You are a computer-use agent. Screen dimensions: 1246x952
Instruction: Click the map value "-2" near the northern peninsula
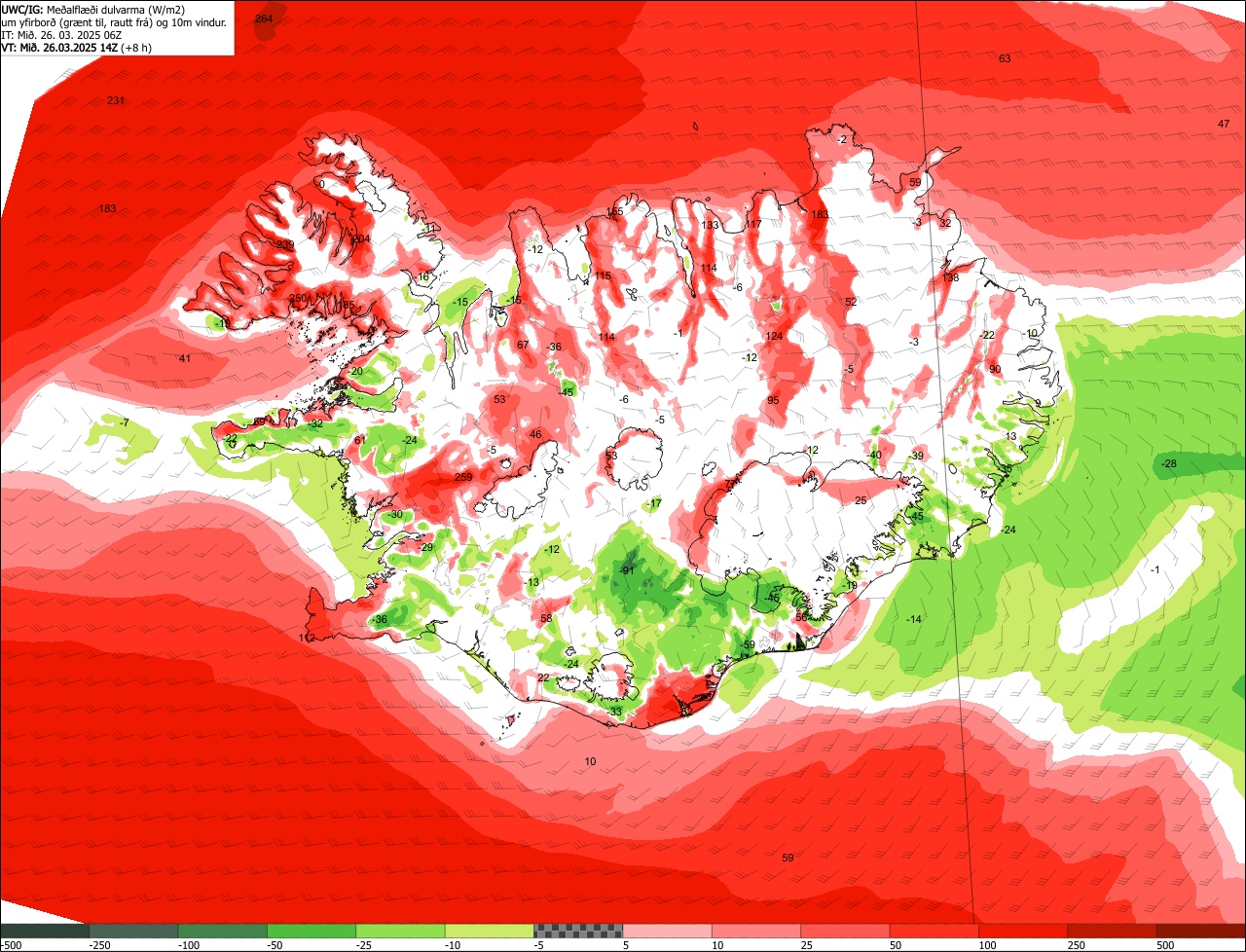click(x=841, y=140)
